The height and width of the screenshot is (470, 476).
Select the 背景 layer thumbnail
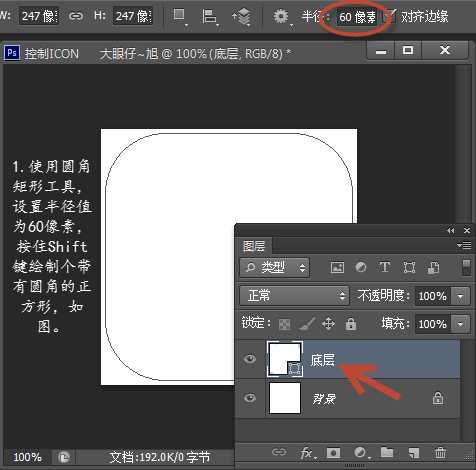pos(285,398)
